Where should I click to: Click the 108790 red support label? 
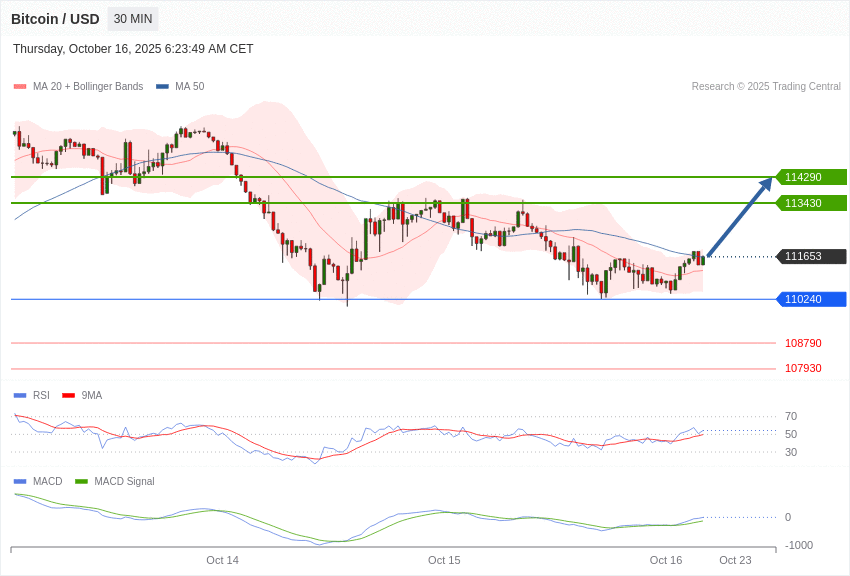click(803, 343)
